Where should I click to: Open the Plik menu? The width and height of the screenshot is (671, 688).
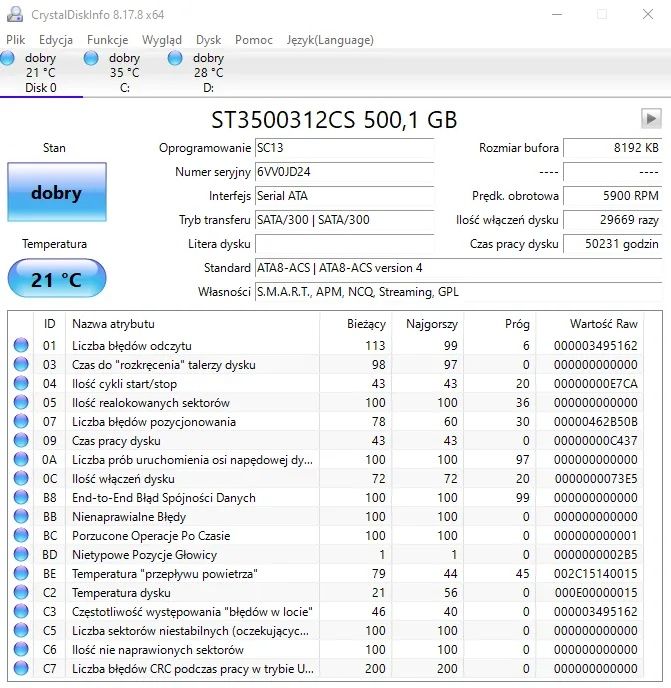click(15, 40)
